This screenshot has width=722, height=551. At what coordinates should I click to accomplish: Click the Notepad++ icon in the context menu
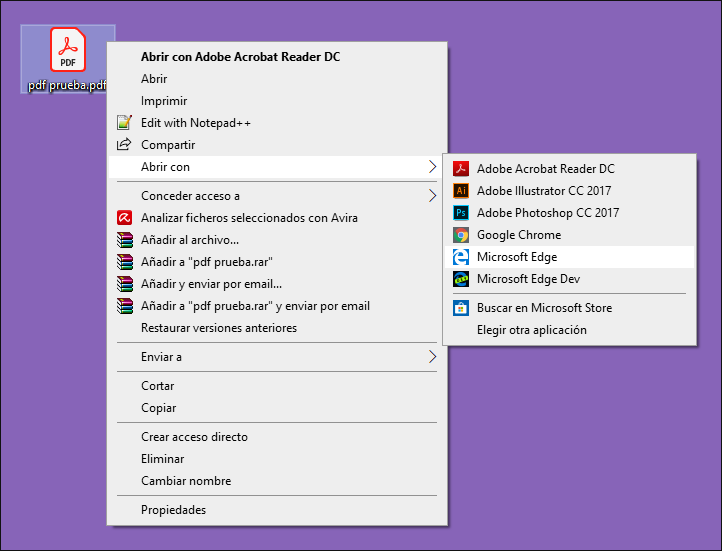[124, 122]
